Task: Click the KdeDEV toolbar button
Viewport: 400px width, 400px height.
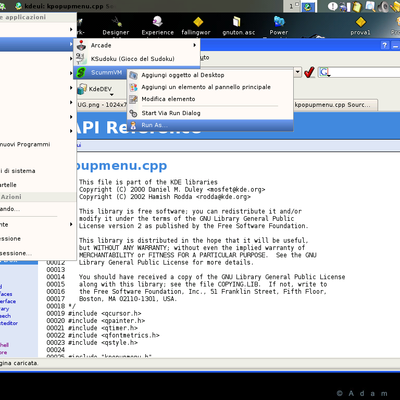Action: tap(94, 89)
